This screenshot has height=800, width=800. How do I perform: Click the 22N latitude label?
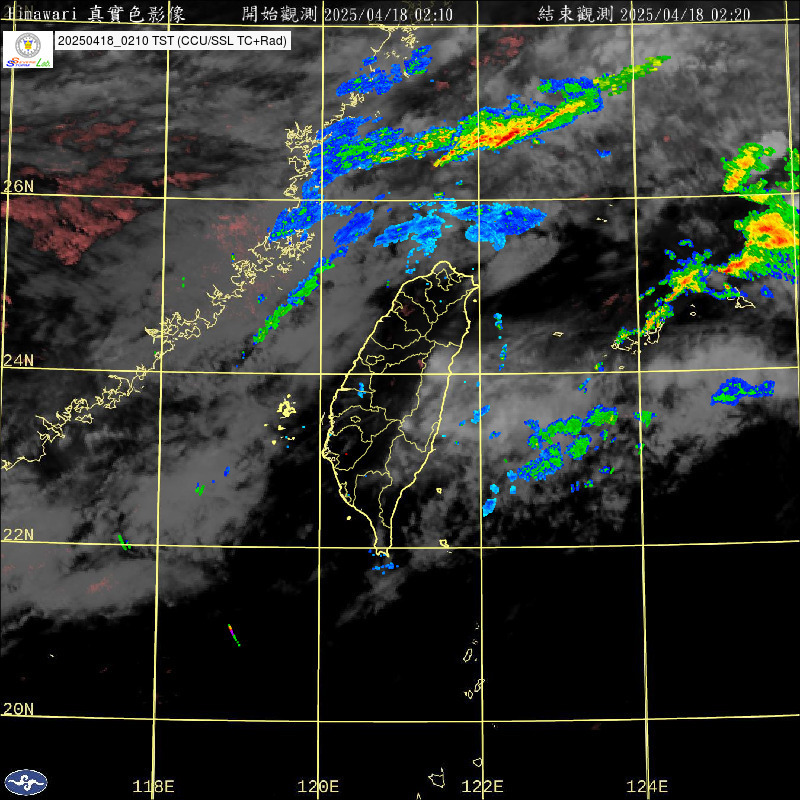[18, 535]
